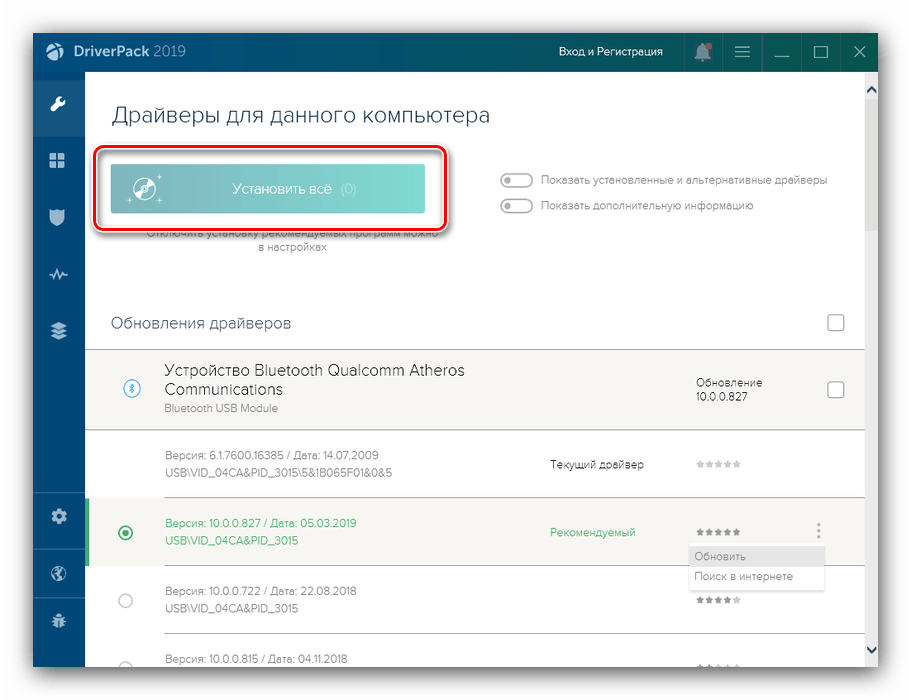Open the pulse diagnostics section in sidebar
The width and height of the screenshot is (911, 700).
[x=59, y=275]
